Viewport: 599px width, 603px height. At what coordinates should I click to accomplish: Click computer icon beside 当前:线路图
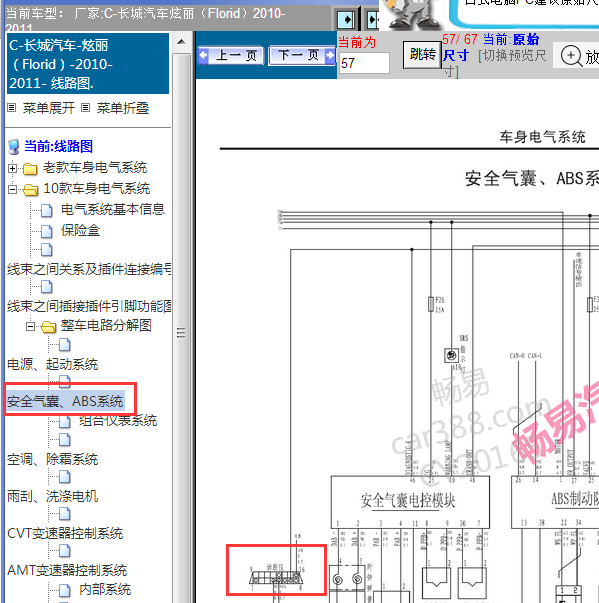13,147
